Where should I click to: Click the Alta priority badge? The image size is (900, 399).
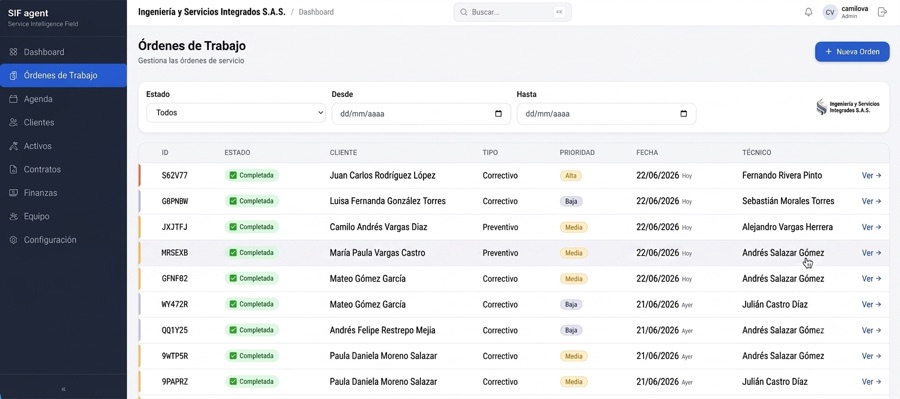571,176
